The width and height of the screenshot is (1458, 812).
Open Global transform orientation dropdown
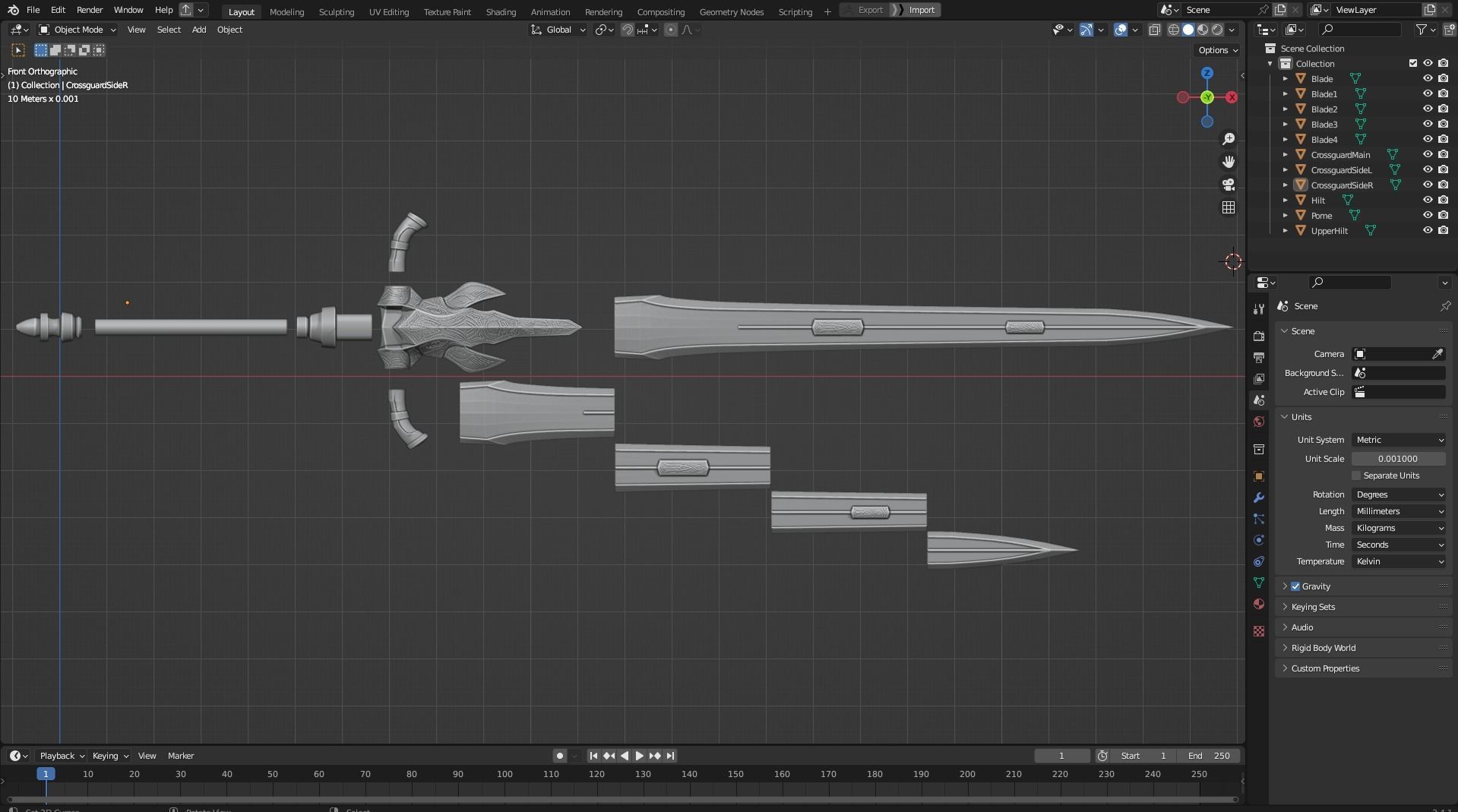(558, 30)
